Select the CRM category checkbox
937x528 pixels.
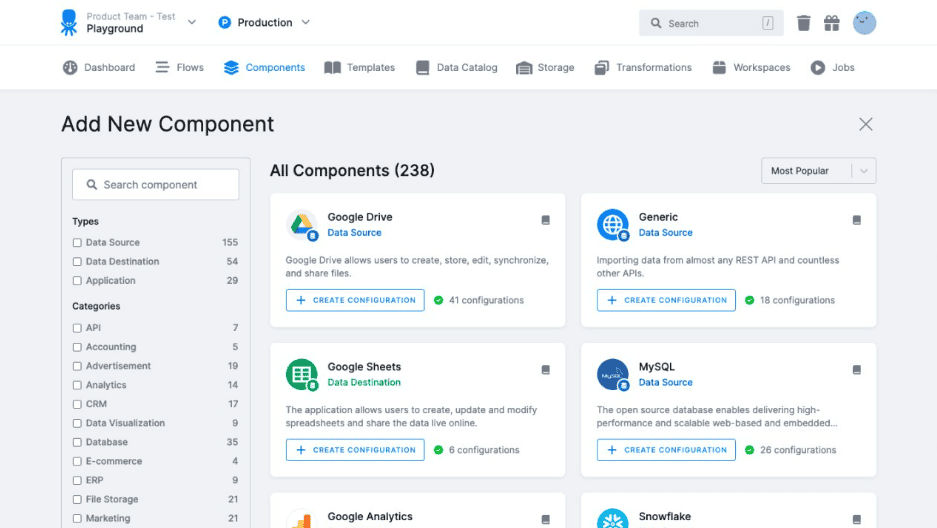tap(77, 404)
